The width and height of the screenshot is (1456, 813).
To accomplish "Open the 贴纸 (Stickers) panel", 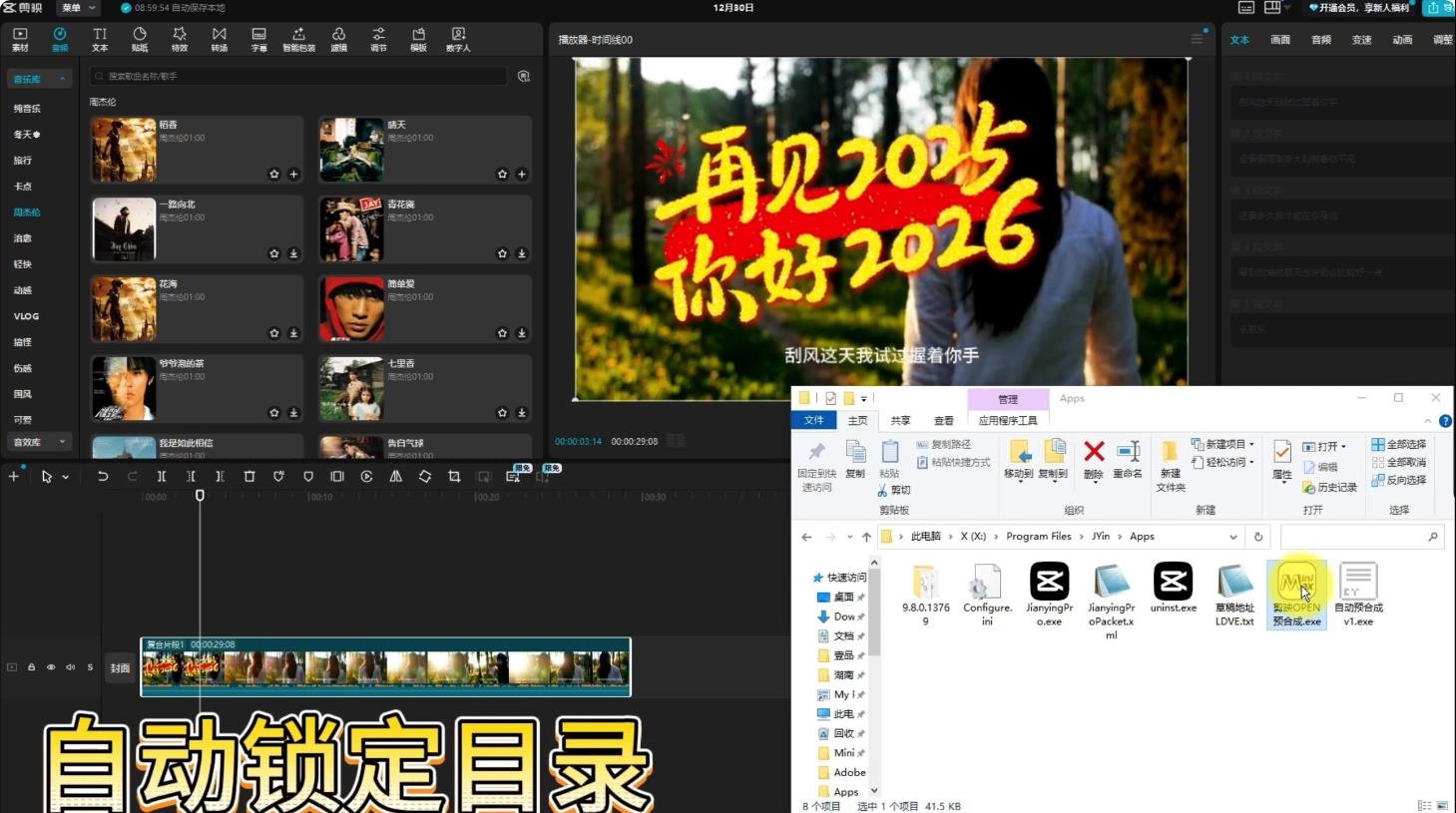I will tap(139, 40).
